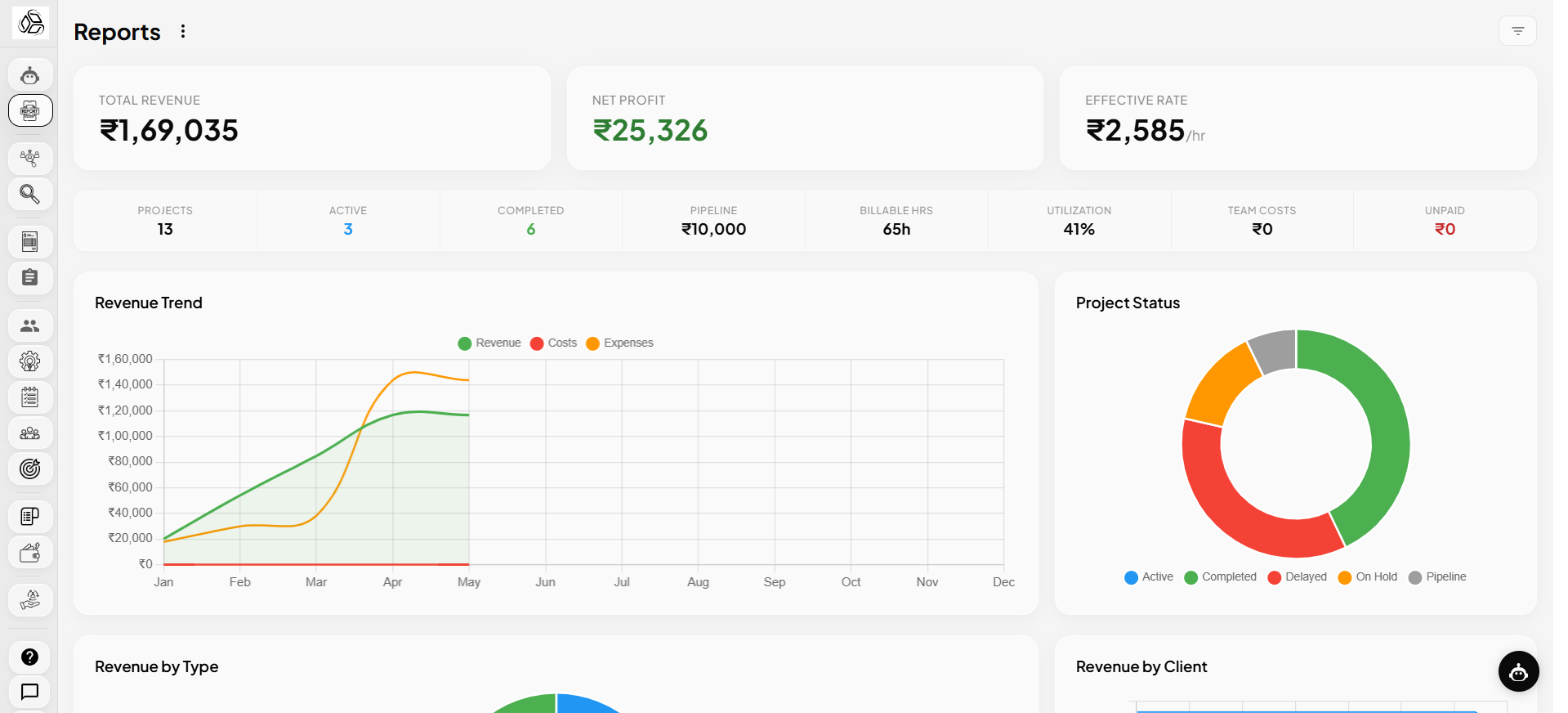1568x713 pixels.
Task: Click the Utilization 41% stat
Action: pos(1079,221)
